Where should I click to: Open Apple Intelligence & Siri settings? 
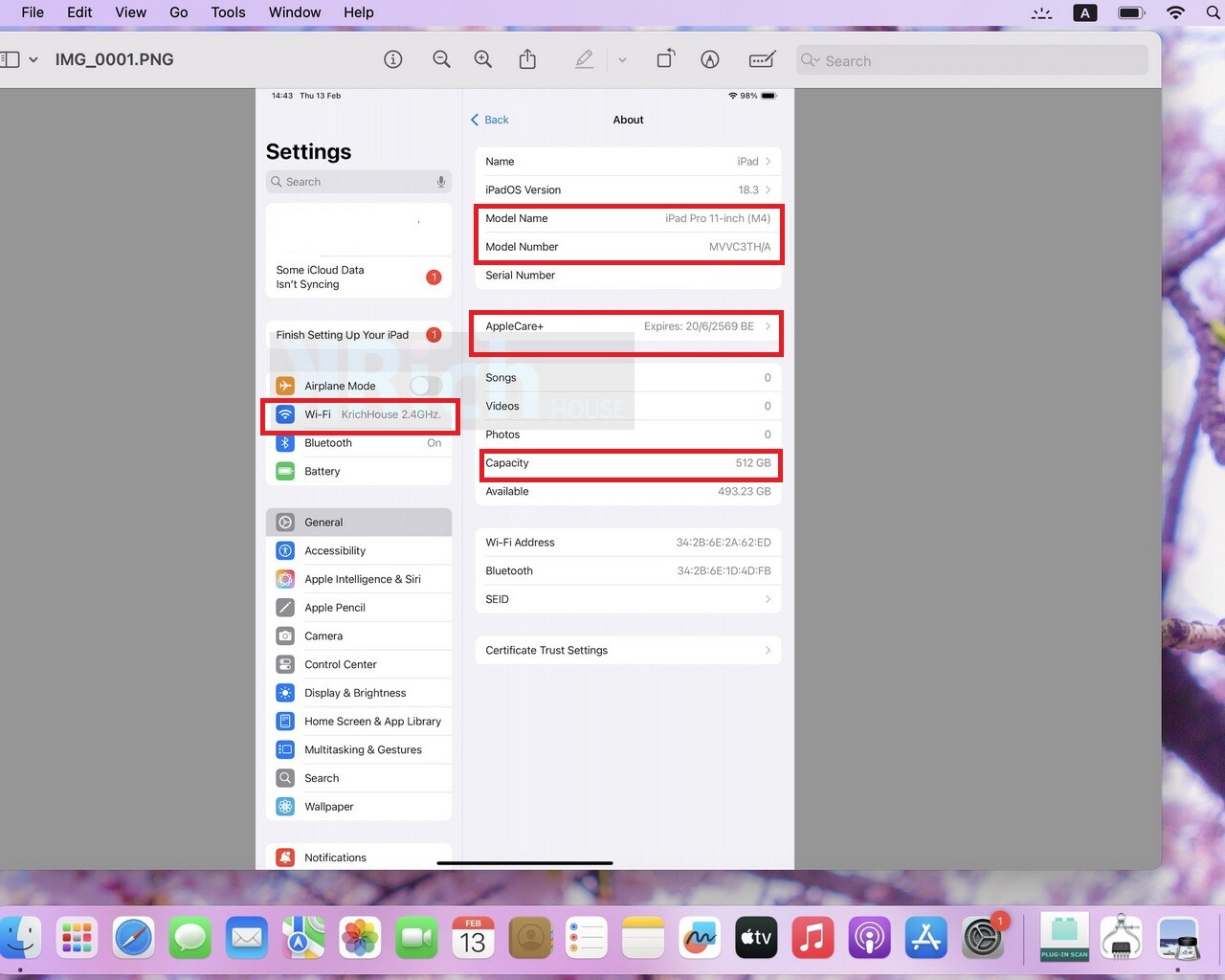click(359, 579)
